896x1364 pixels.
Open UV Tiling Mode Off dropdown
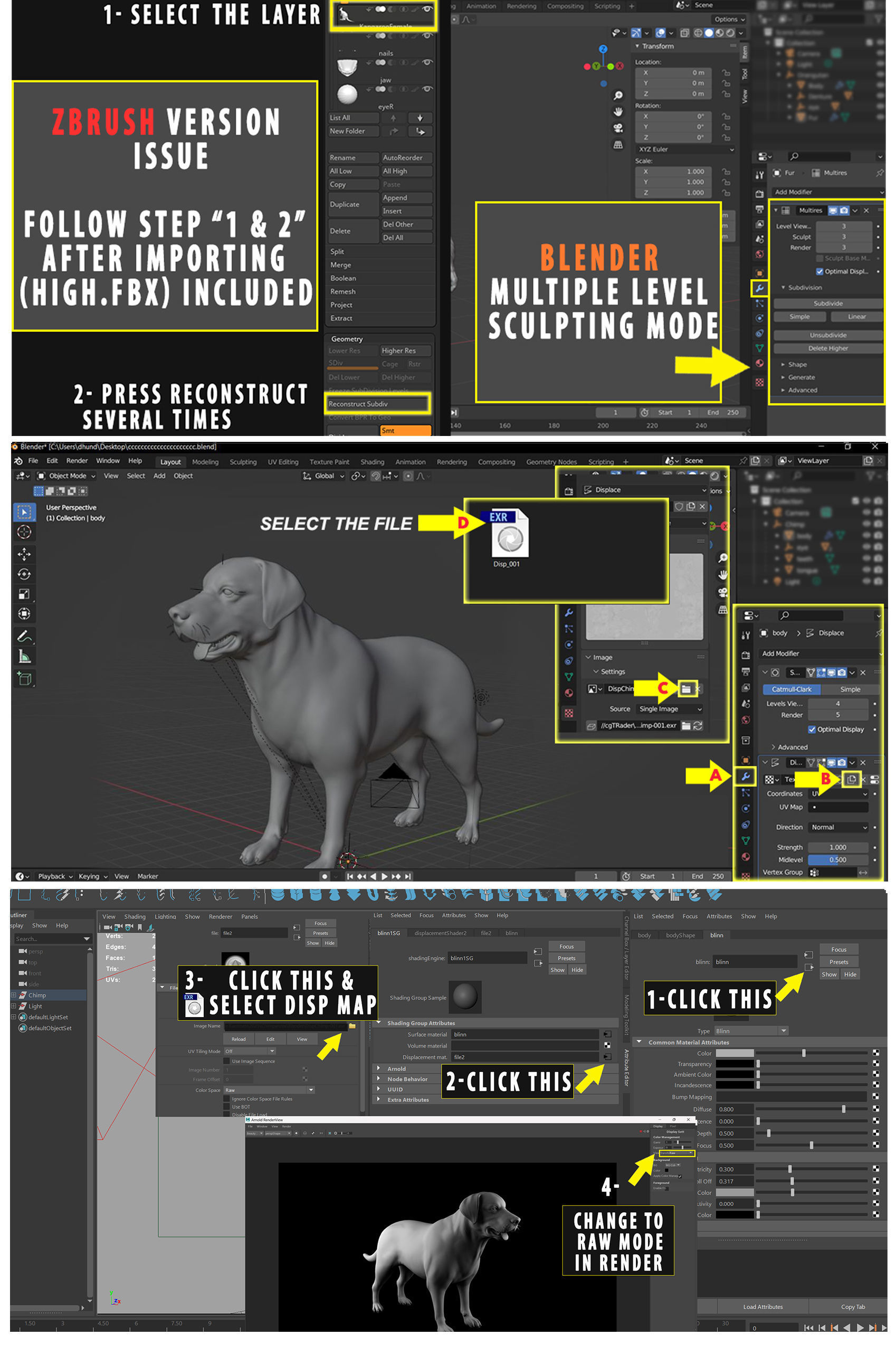pyautogui.click(x=249, y=1050)
